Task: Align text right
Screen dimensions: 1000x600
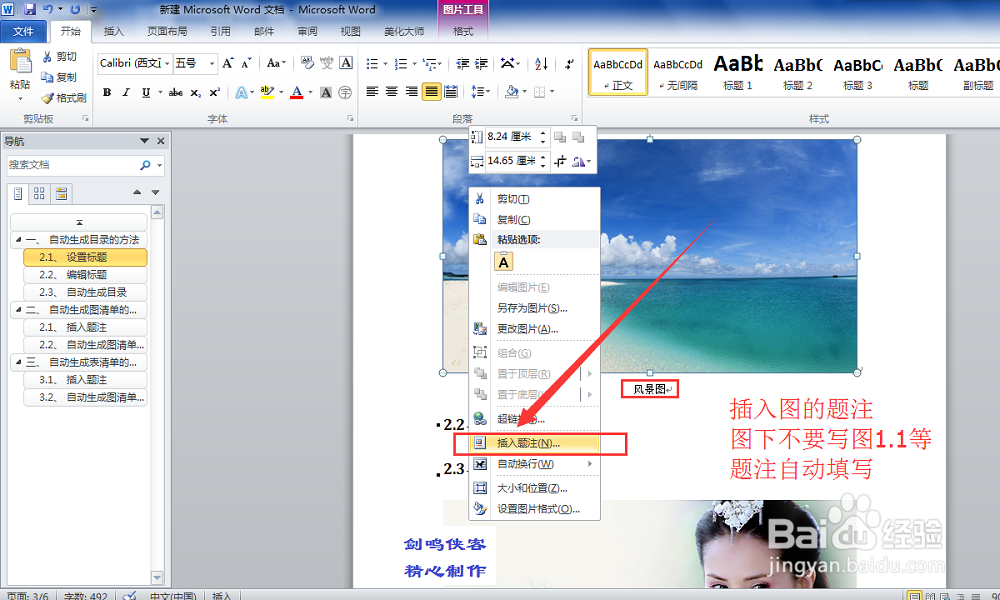Action: click(411, 92)
